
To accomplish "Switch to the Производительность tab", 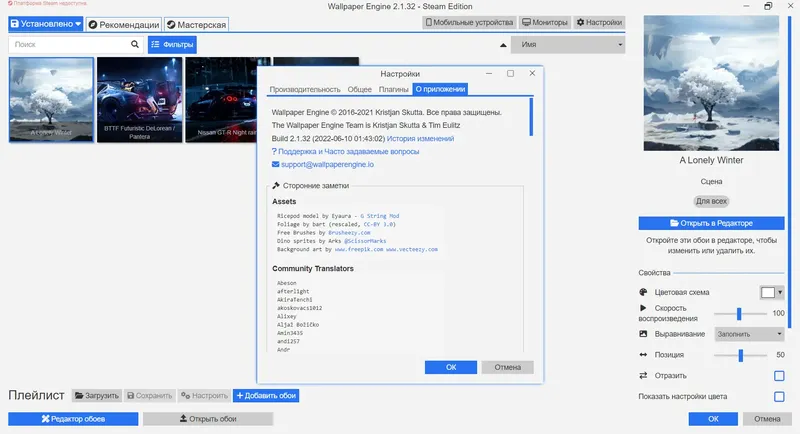I will [305, 89].
